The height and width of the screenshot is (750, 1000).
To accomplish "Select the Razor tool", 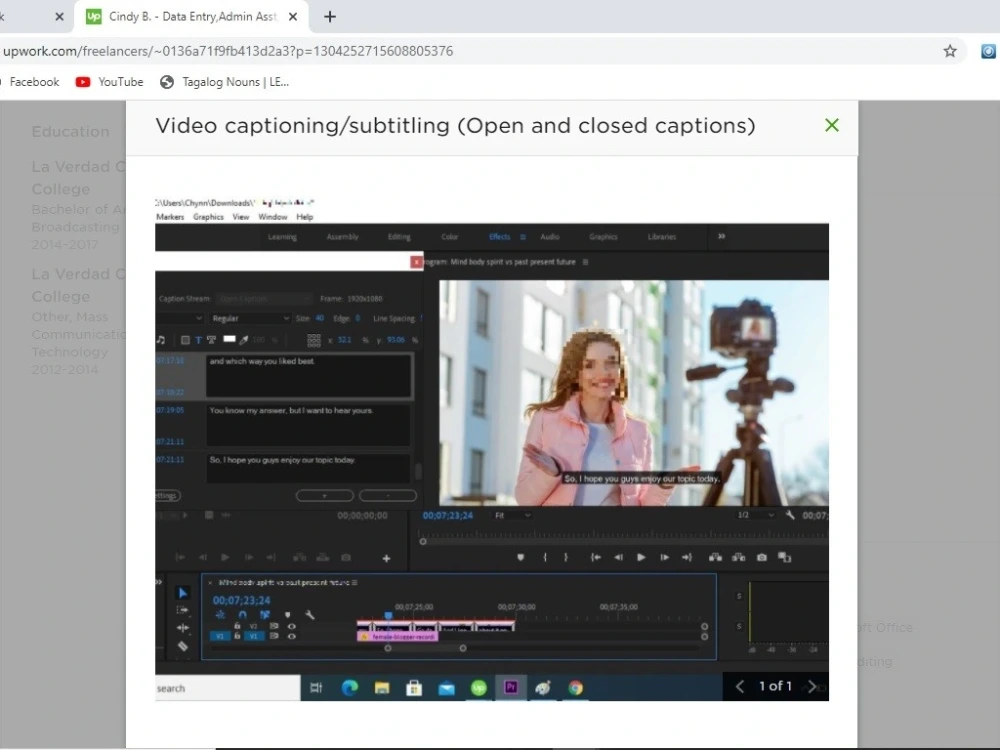I will coord(182,646).
